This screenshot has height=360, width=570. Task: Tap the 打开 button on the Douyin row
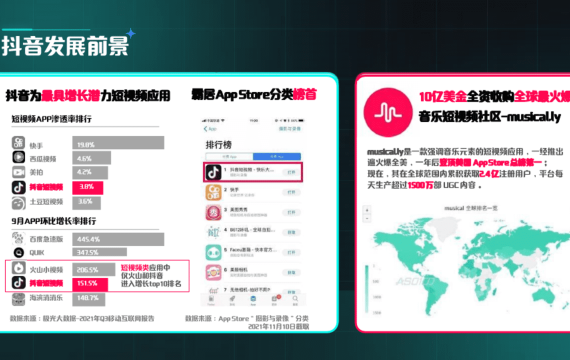(291, 172)
